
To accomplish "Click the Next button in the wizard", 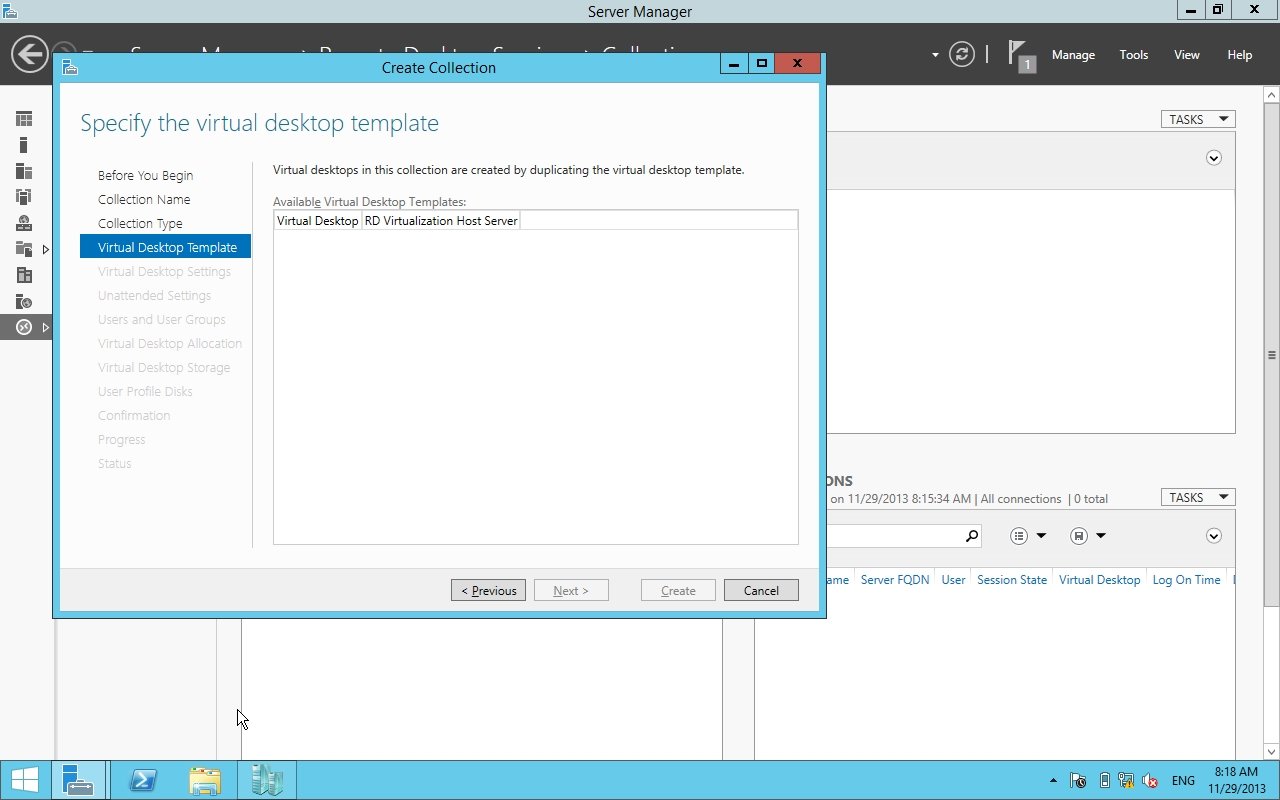I will point(571,590).
